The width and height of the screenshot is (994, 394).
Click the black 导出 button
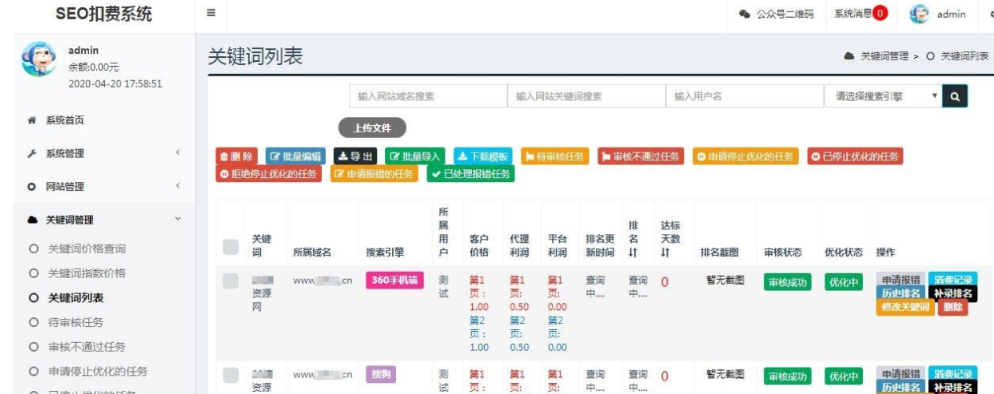click(x=355, y=156)
